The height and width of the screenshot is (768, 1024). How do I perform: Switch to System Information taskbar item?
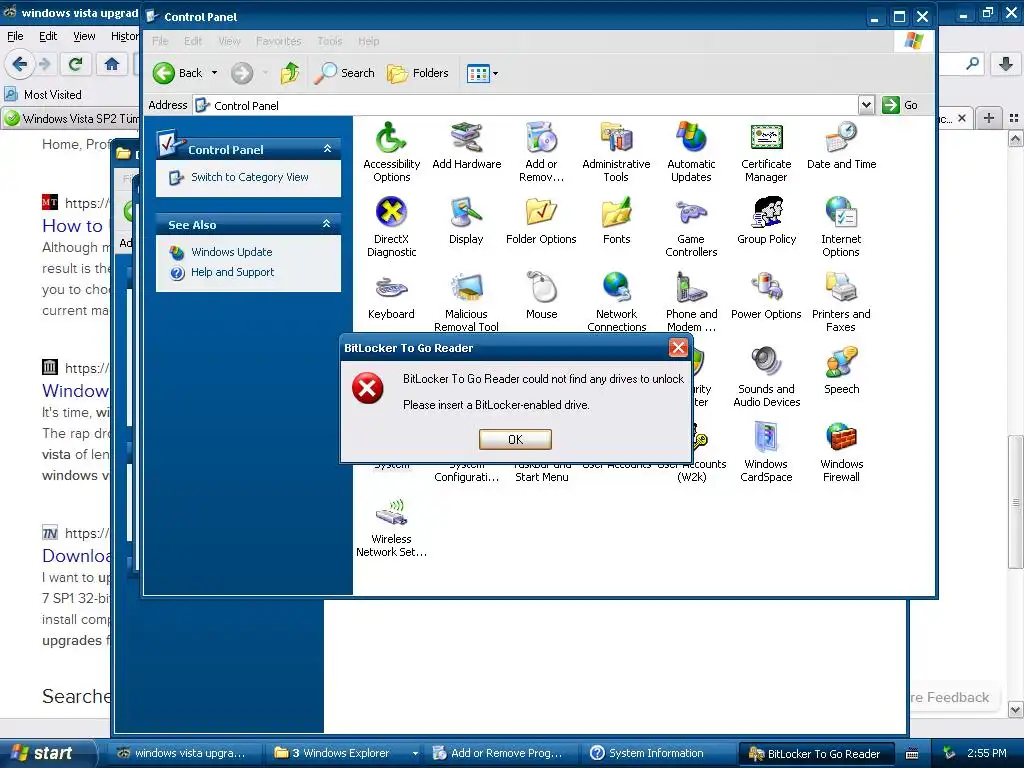coord(656,753)
